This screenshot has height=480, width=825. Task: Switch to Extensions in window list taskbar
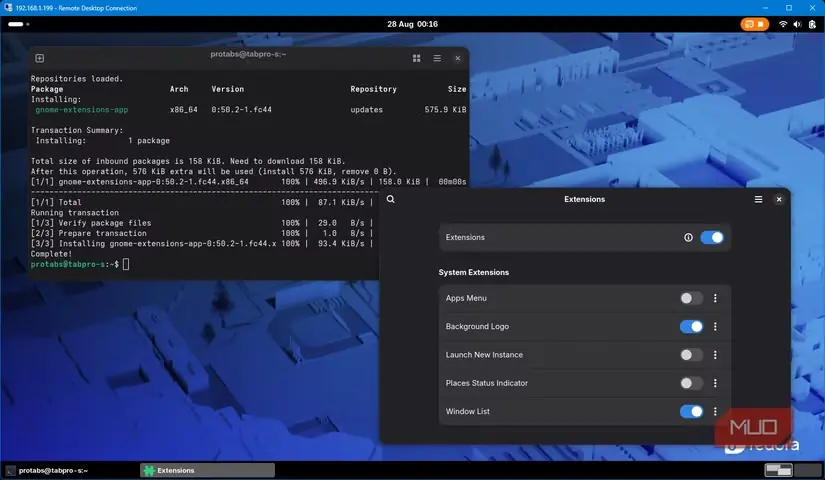(x=207, y=470)
